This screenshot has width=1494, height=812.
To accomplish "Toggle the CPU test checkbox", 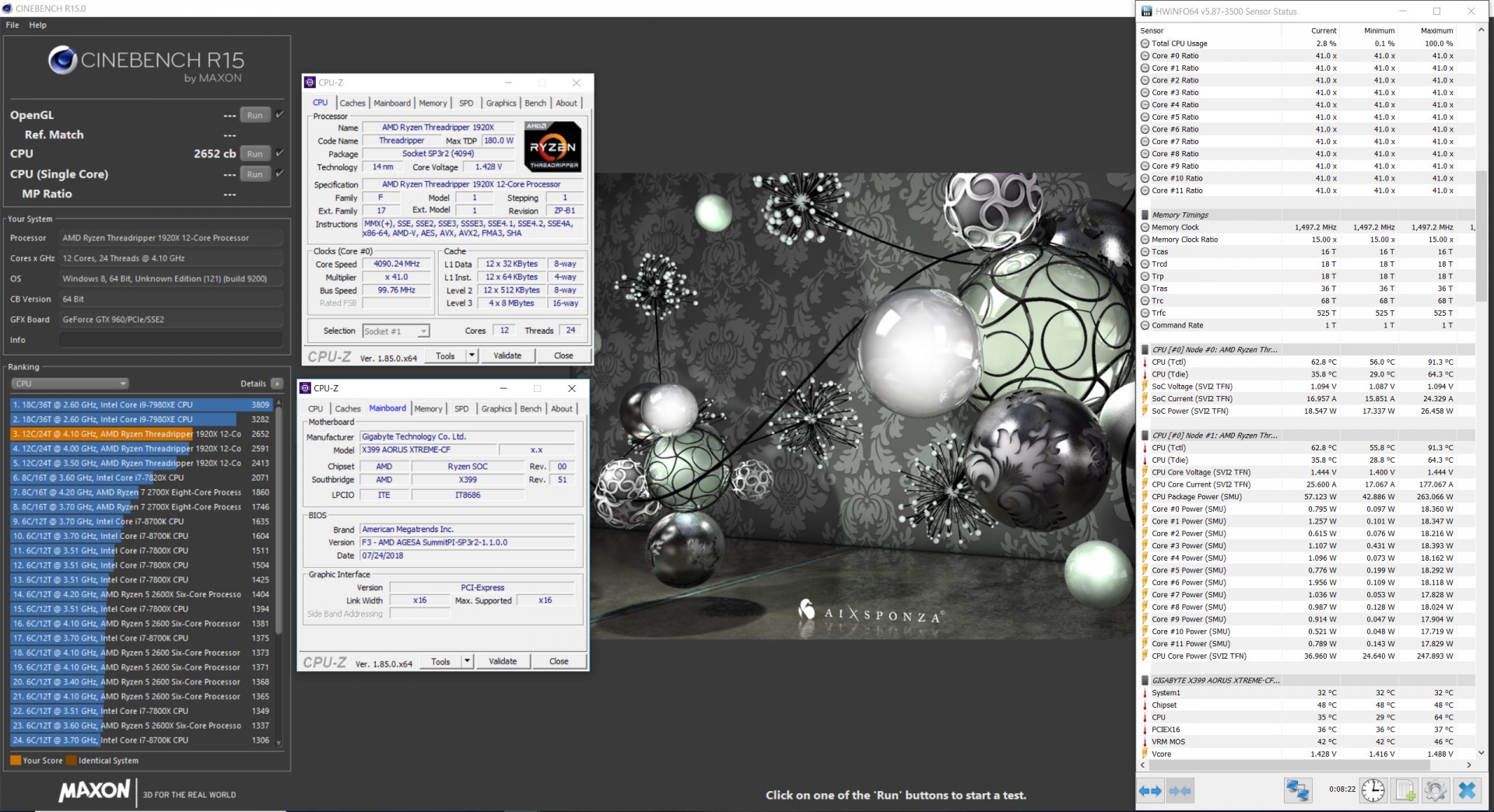I will pyautogui.click(x=279, y=153).
